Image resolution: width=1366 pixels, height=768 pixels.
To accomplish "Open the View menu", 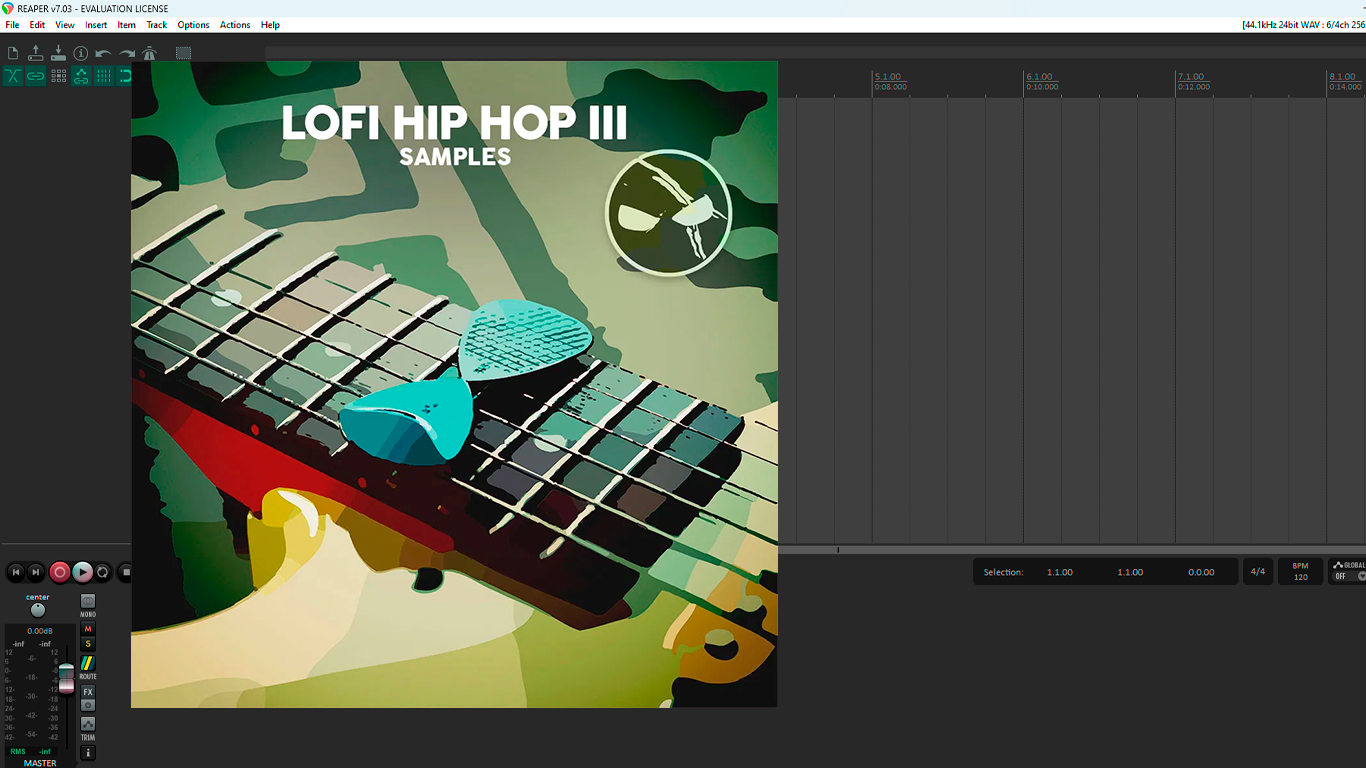I will 65,25.
